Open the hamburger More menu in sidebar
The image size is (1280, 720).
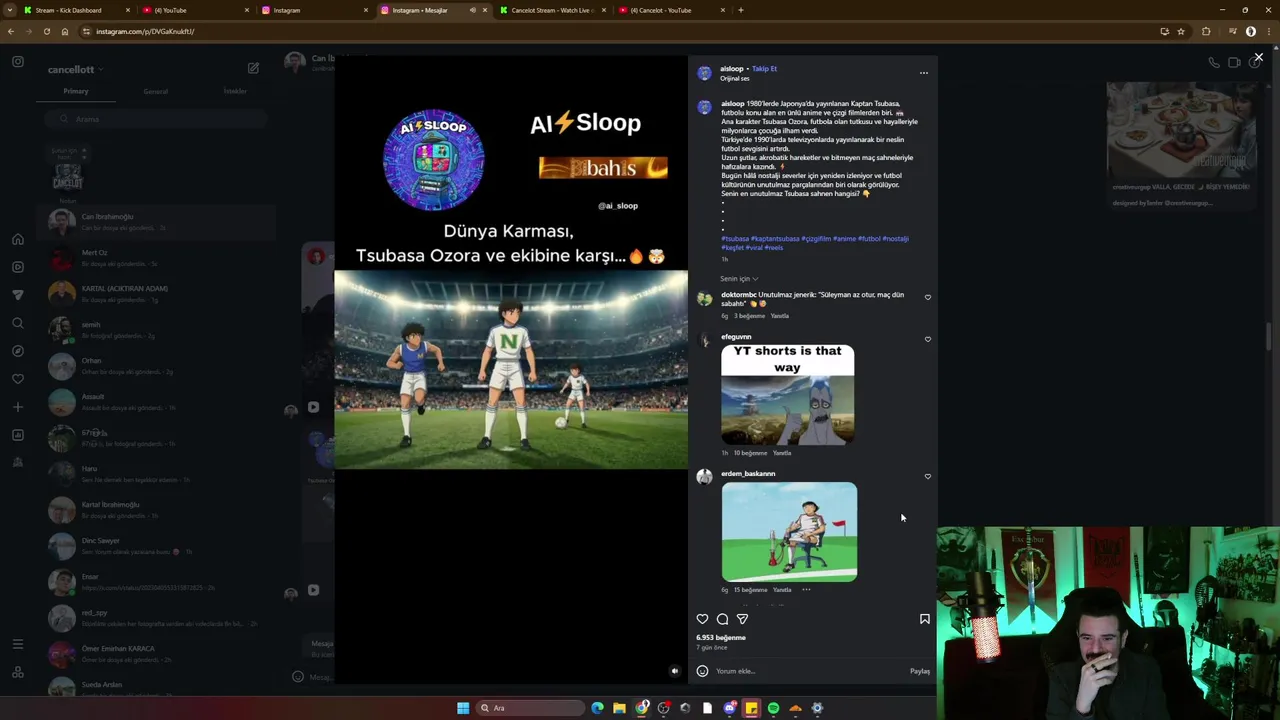[18, 644]
